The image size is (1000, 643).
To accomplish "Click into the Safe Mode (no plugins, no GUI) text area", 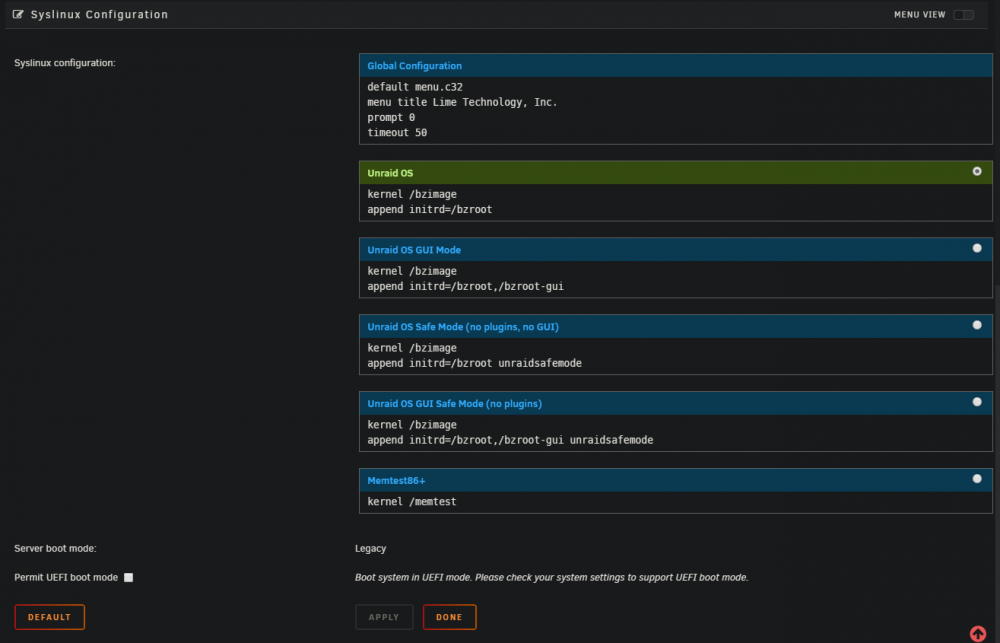I will click(x=675, y=356).
